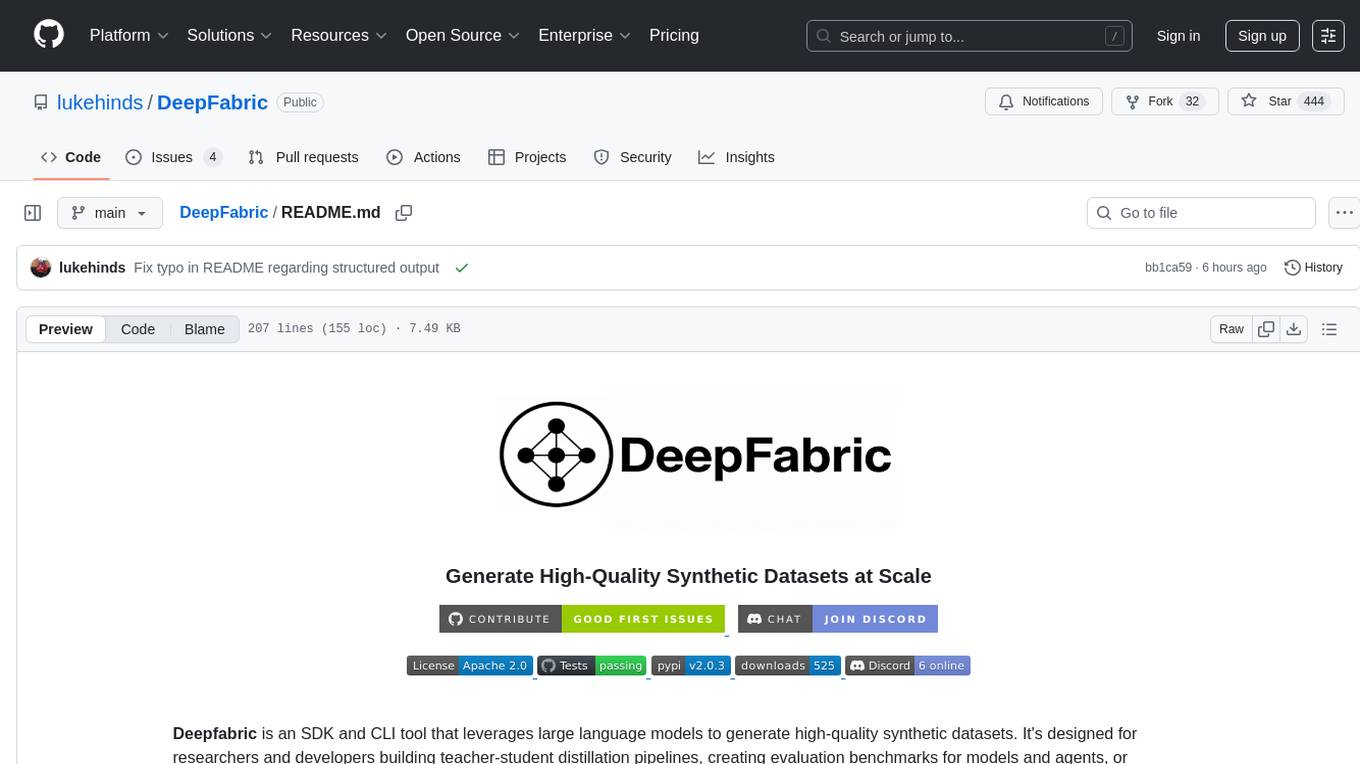The height and width of the screenshot is (764, 1360).
Task: View the commit History
Action: tap(1313, 268)
